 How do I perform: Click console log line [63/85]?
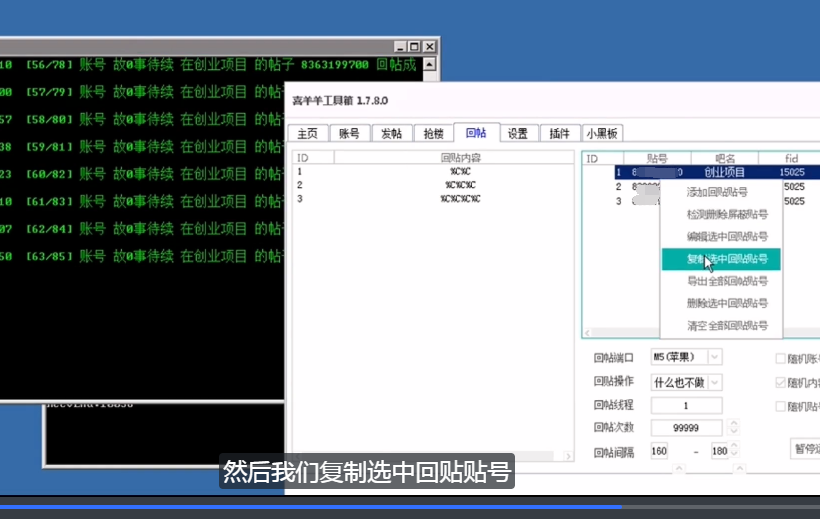142,256
